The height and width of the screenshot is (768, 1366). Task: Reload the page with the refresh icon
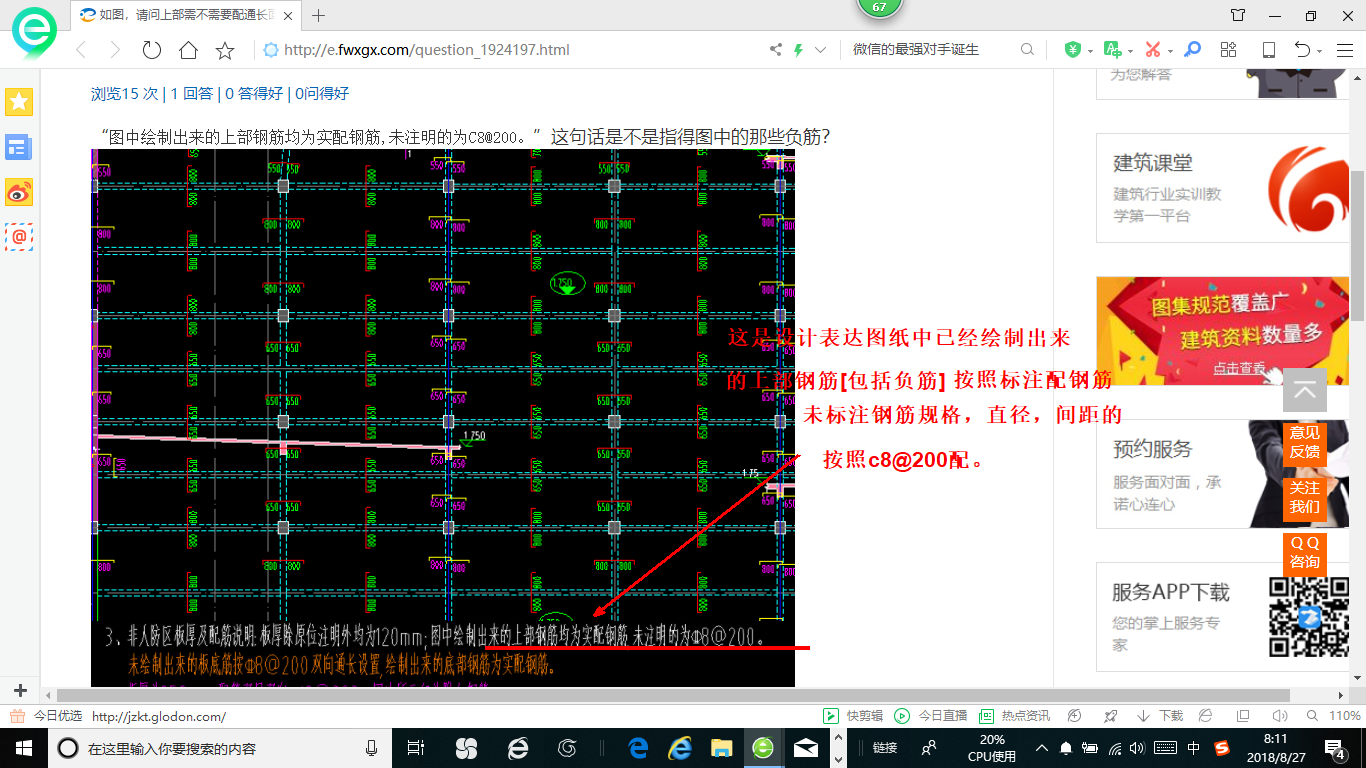click(x=152, y=50)
